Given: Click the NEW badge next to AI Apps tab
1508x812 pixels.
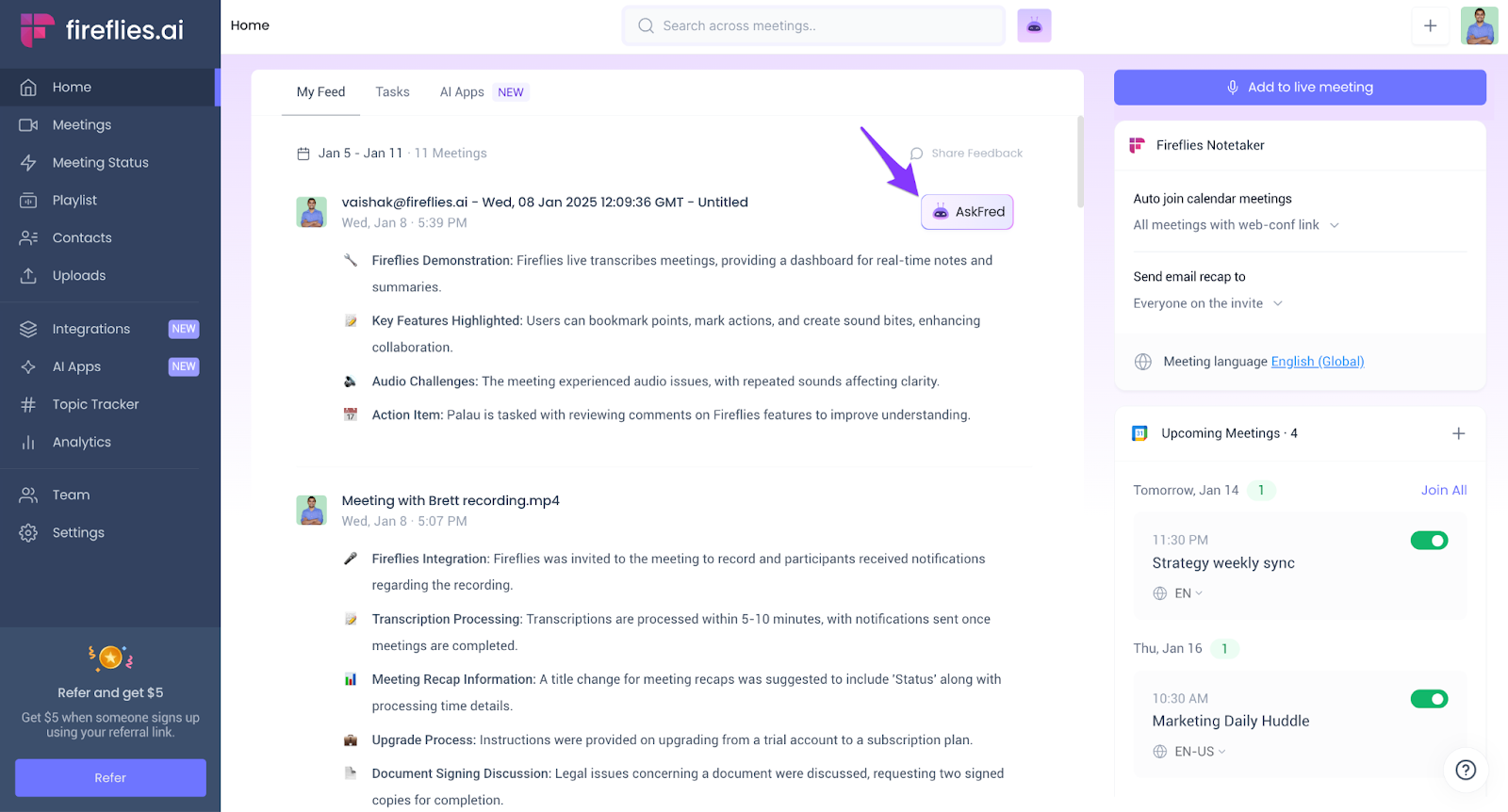Looking at the screenshot, I should [511, 92].
